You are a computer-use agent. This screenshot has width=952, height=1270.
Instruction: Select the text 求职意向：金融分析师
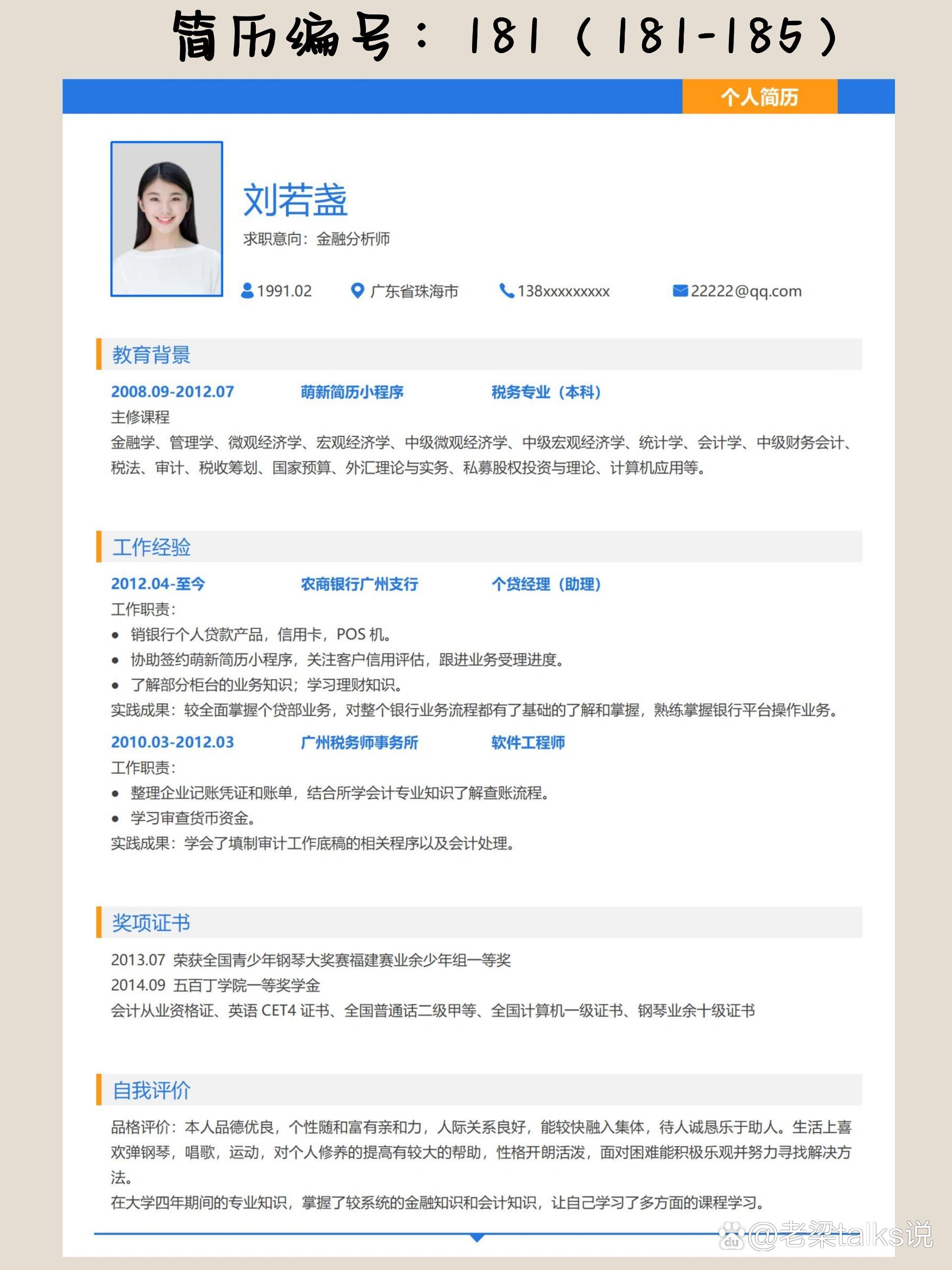tap(316, 239)
